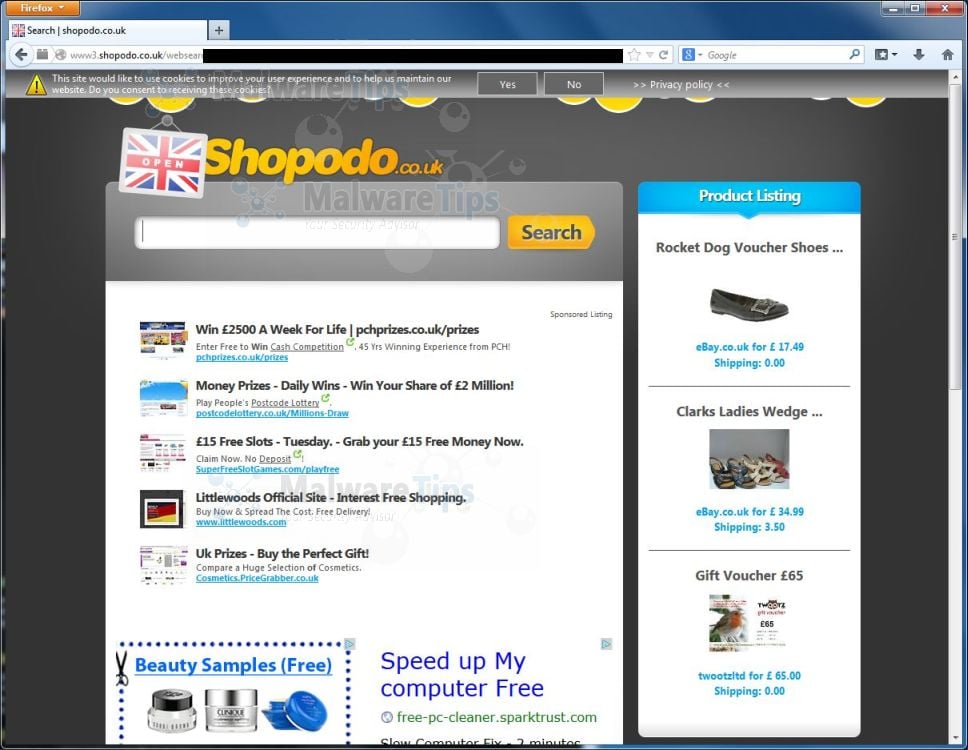Open Littlewoods listing thumbnail
Viewport: 968px width, 750px height.
162,509
